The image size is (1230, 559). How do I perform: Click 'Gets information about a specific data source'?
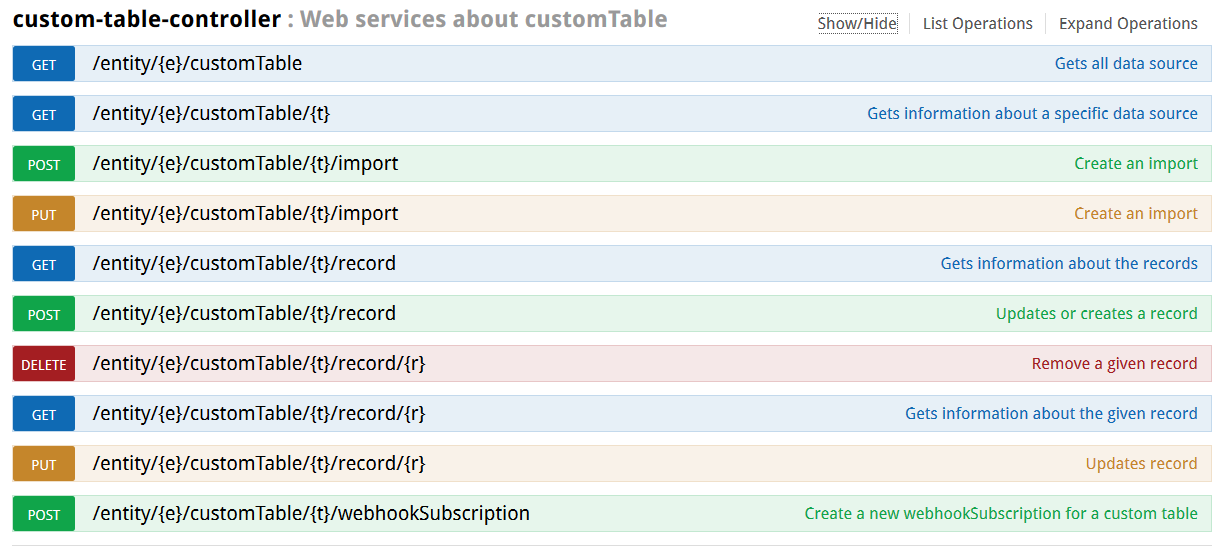1032,114
